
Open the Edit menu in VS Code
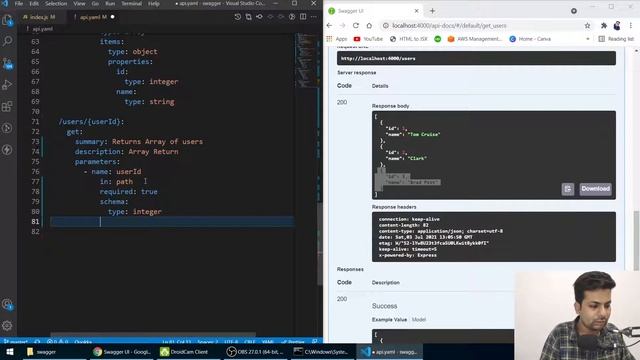click(x=34, y=4)
